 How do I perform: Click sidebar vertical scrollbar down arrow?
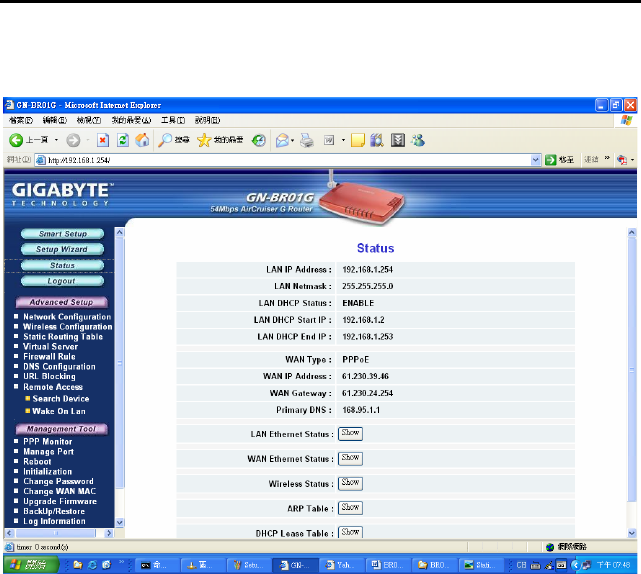point(119,522)
